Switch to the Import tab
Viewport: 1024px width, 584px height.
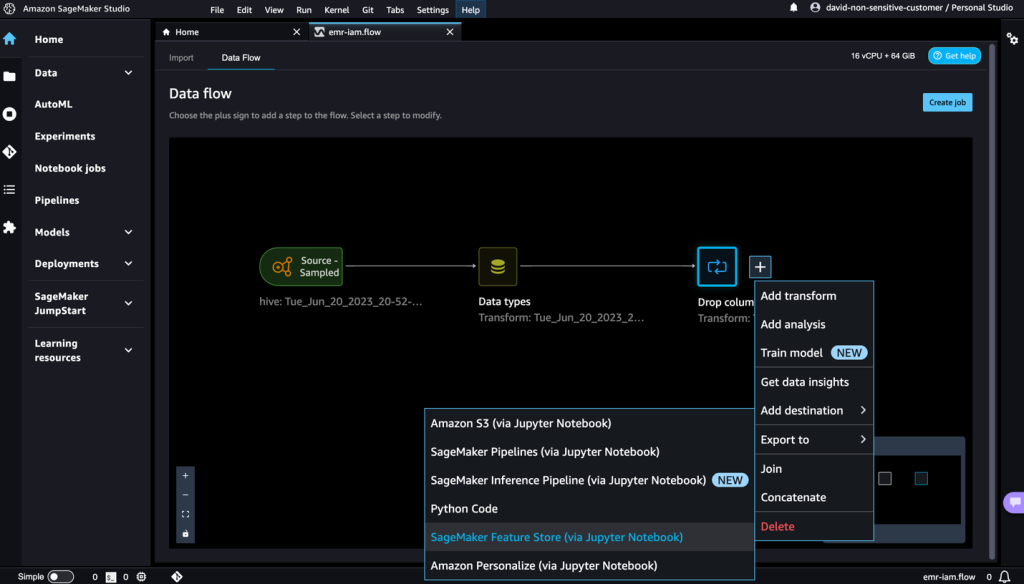point(181,57)
